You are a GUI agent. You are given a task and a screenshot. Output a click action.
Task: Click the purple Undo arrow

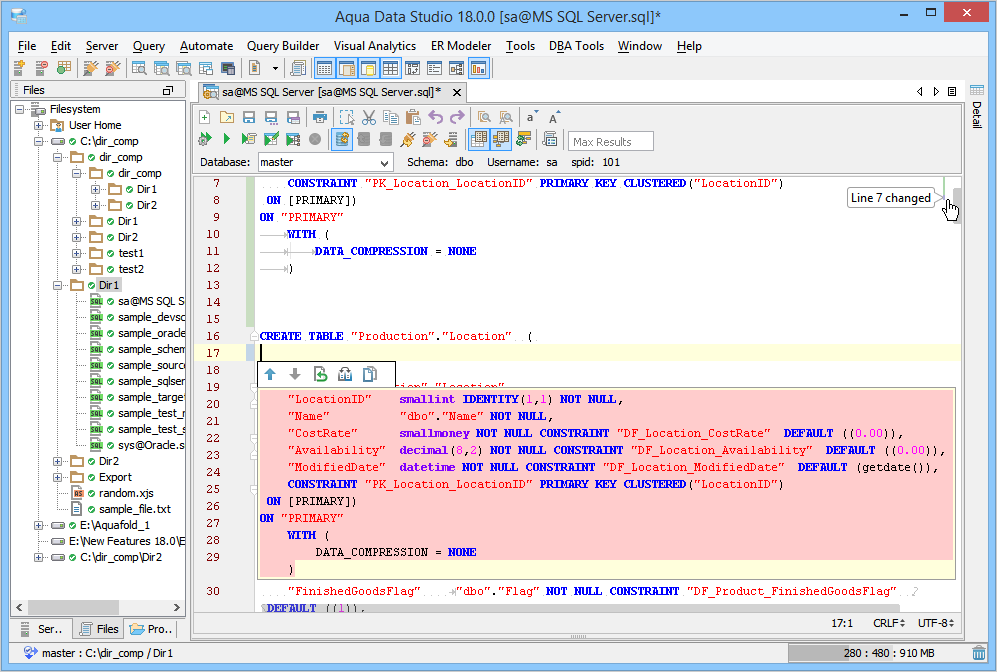pyautogui.click(x=436, y=117)
